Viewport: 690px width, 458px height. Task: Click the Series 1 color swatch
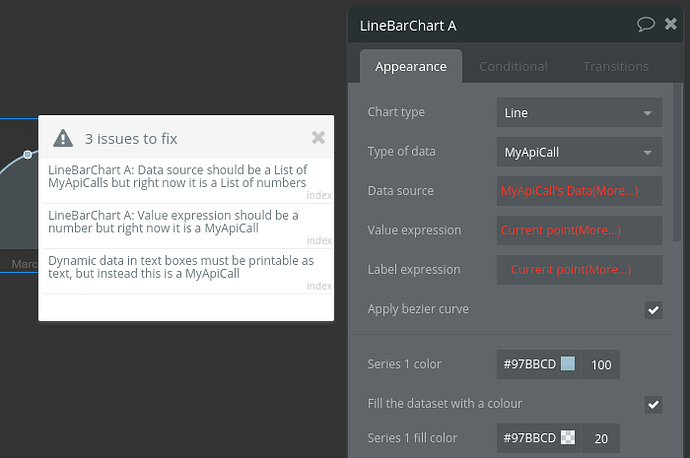point(568,365)
